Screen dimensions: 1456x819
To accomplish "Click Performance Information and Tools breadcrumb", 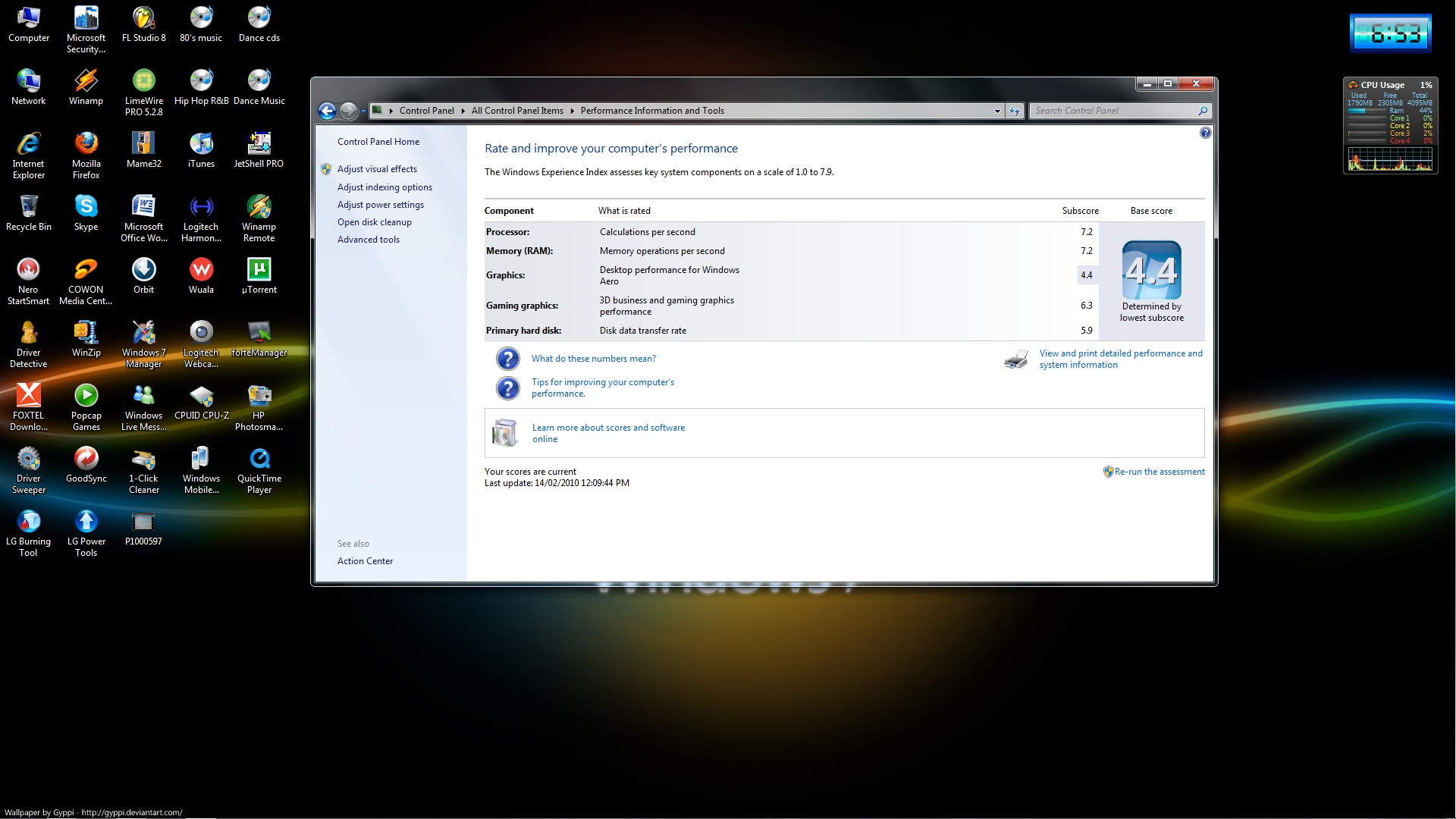I will coord(652,111).
